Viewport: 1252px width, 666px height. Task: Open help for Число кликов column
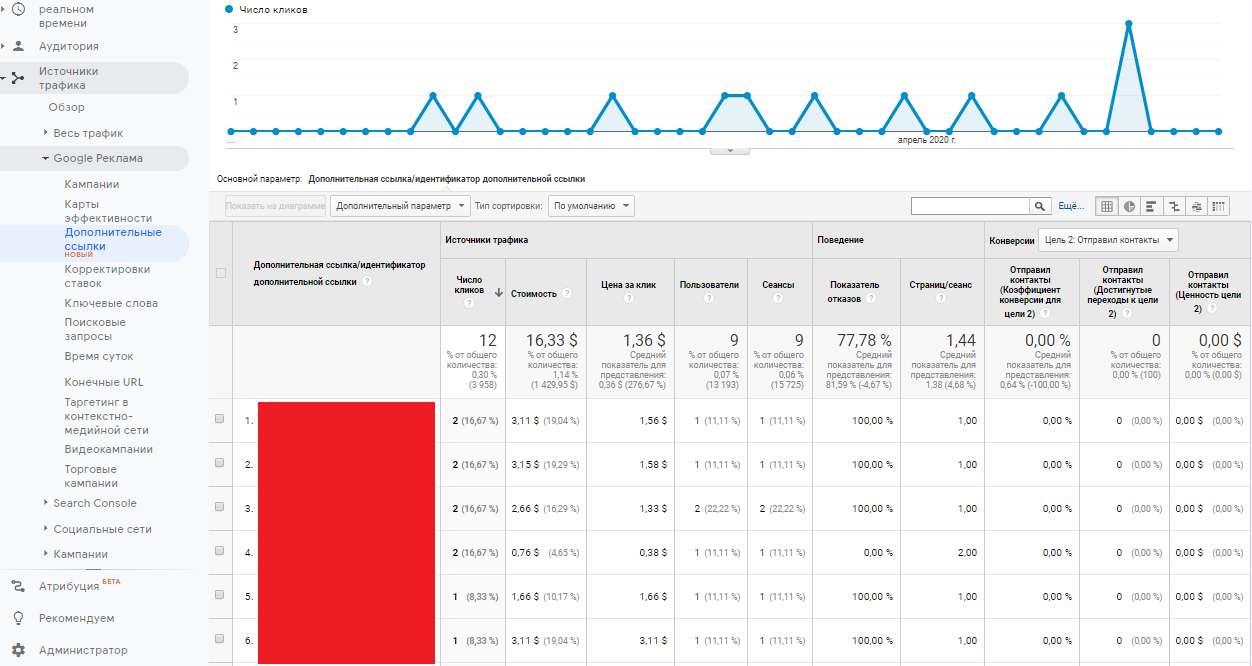coord(469,302)
